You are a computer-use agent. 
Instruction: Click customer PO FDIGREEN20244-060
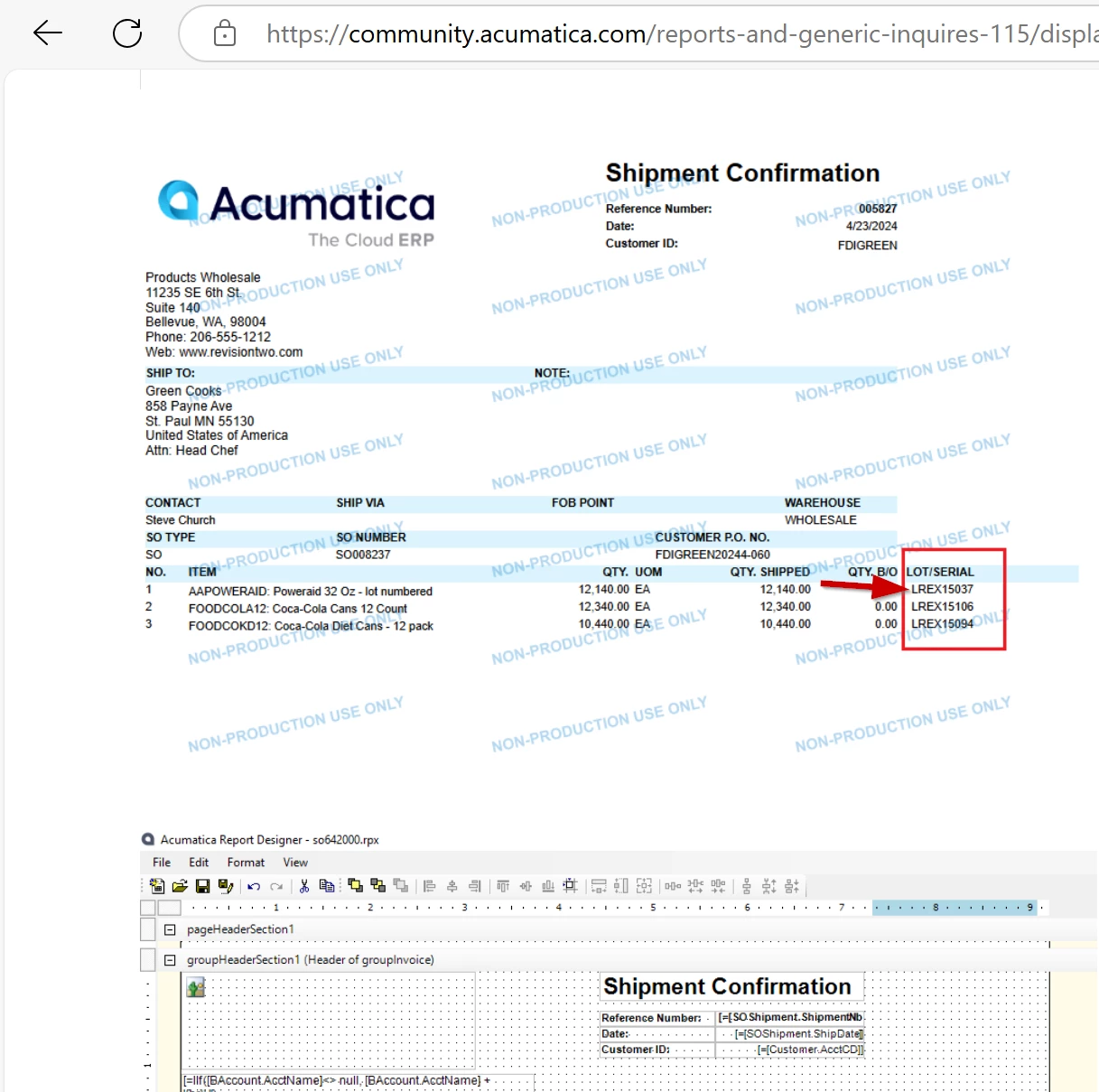(712, 555)
